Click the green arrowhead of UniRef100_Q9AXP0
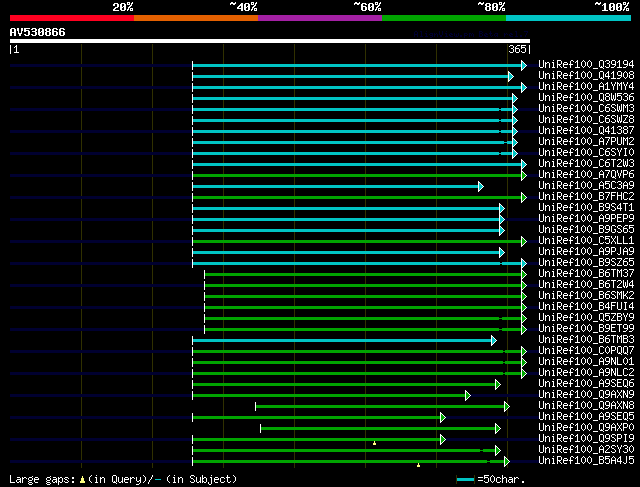640x487 pixels. [x=498, y=429]
